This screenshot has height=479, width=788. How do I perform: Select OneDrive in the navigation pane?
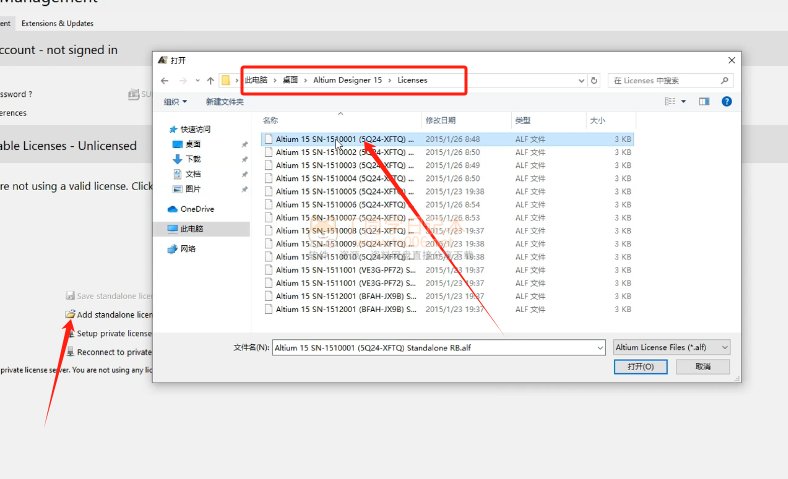click(x=191, y=209)
